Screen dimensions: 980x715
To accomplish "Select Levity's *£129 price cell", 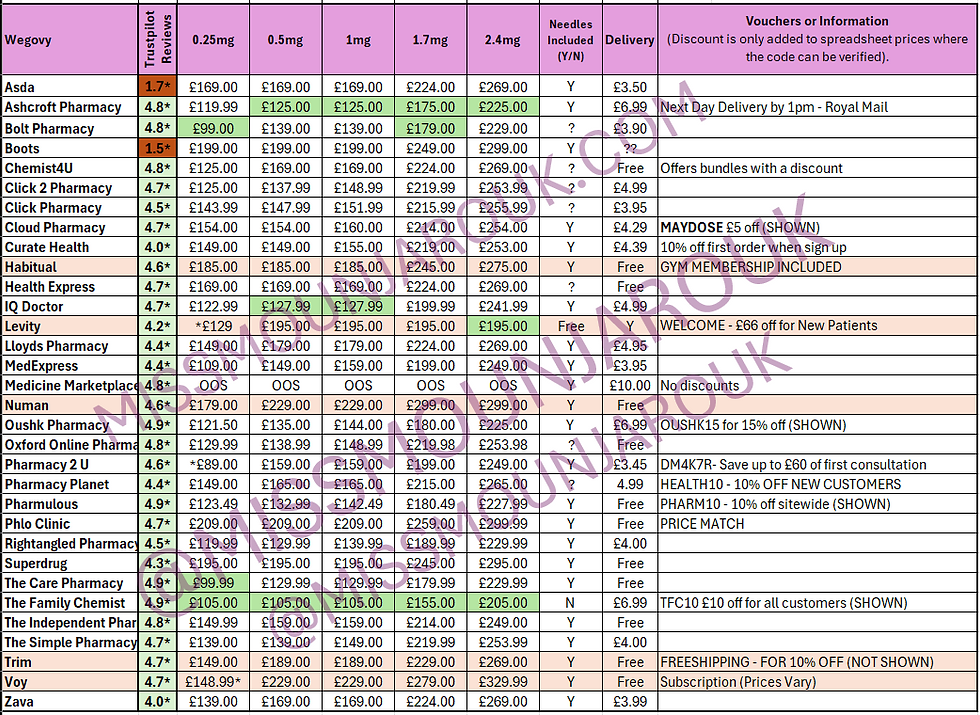I will point(213,326).
